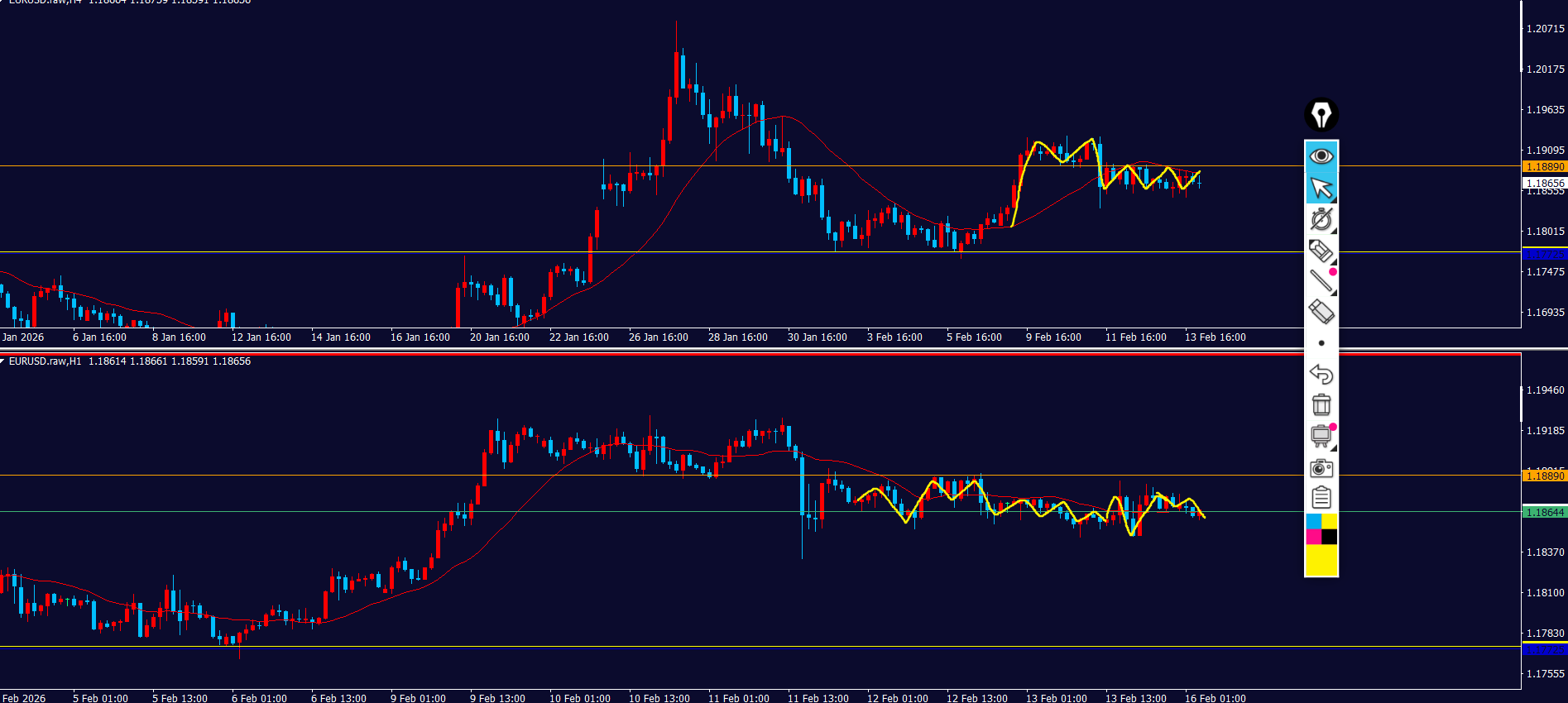The height and width of the screenshot is (703, 1568).
Task: Pick the black color swatch
Action: click(1329, 537)
